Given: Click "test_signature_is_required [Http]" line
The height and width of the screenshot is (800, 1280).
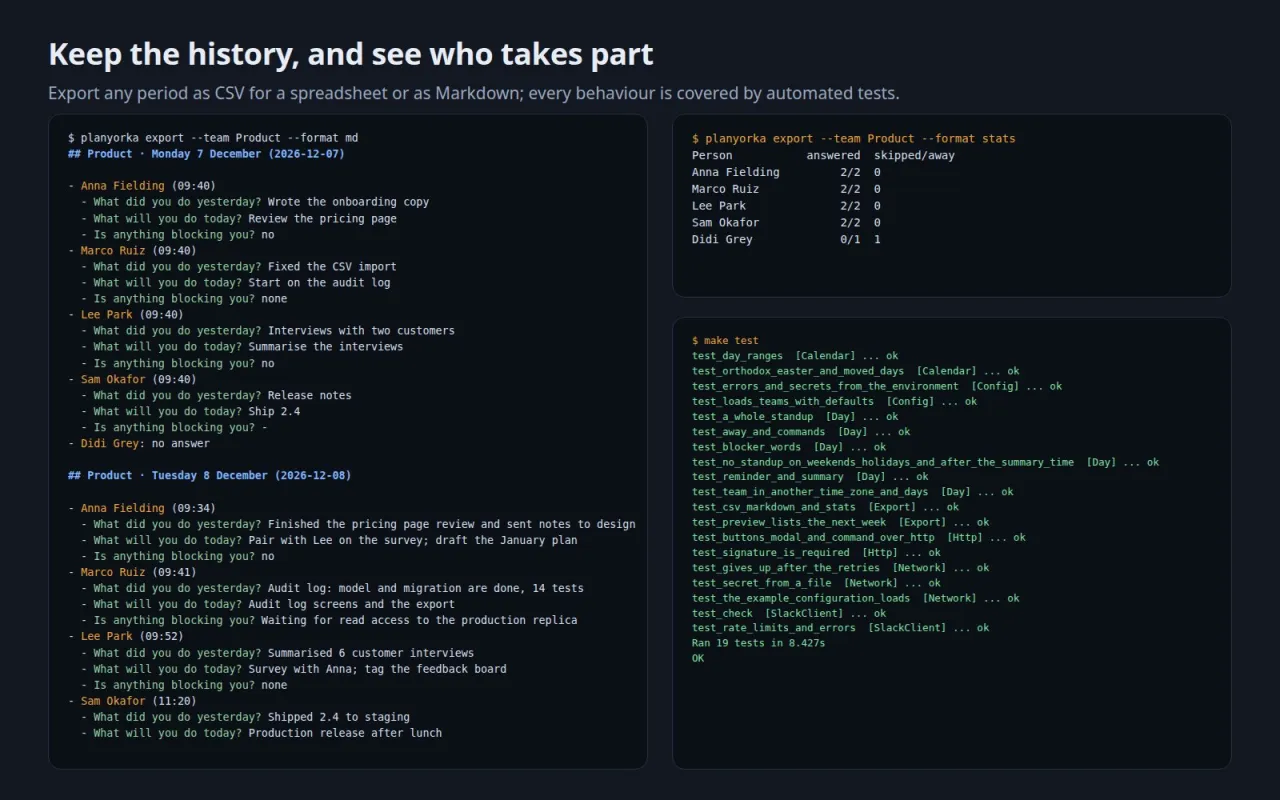Looking at the screenshot, I should coord(816,552).
